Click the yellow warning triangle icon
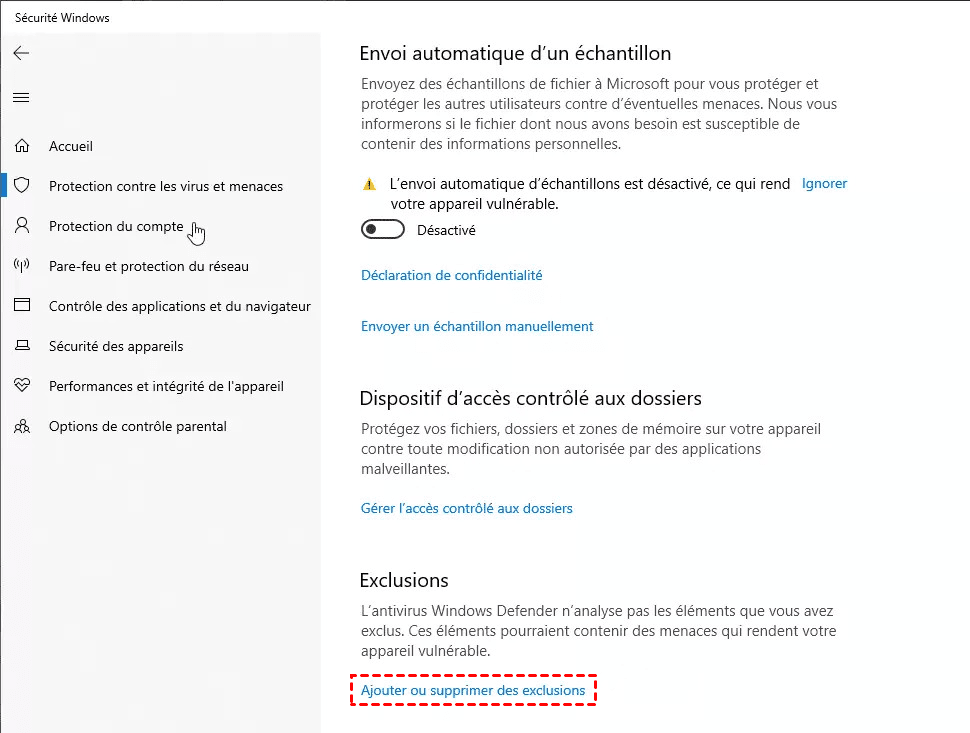Image resolution: width=970 pixels, height=733 pixels. click(369, 184)
